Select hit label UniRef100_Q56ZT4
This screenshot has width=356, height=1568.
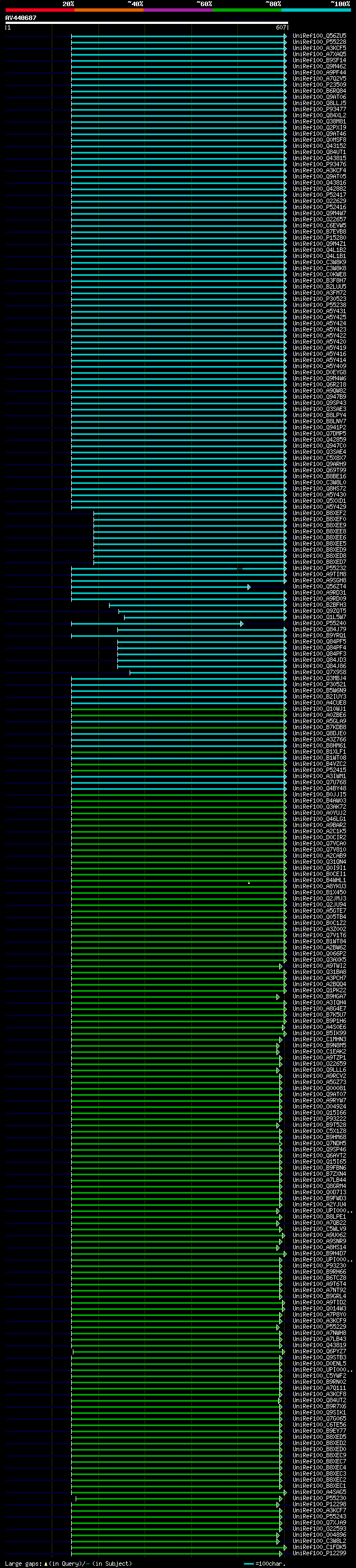[x=319, y=586]
